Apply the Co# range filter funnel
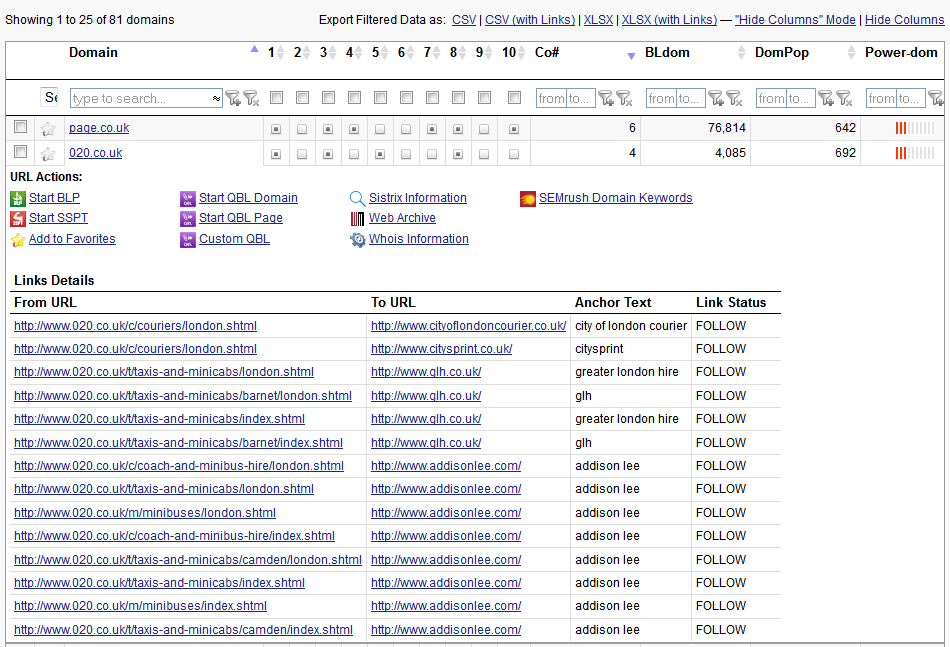The height and width of the screenshot is (647, 950). point(606,98)
